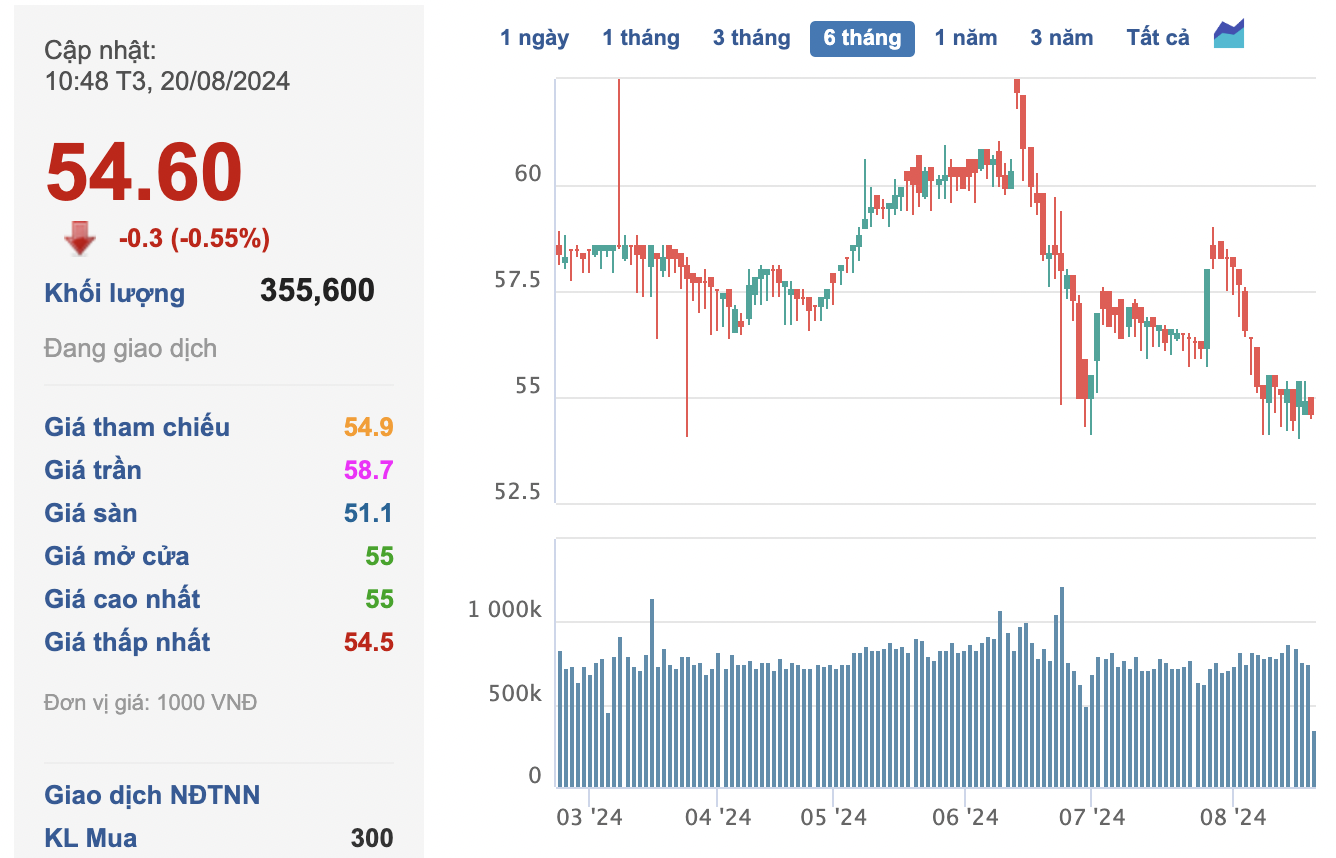1336x858 pixels.
Task: Click the tallest volume bar in late June
Action: click(x=1061, y=687)
